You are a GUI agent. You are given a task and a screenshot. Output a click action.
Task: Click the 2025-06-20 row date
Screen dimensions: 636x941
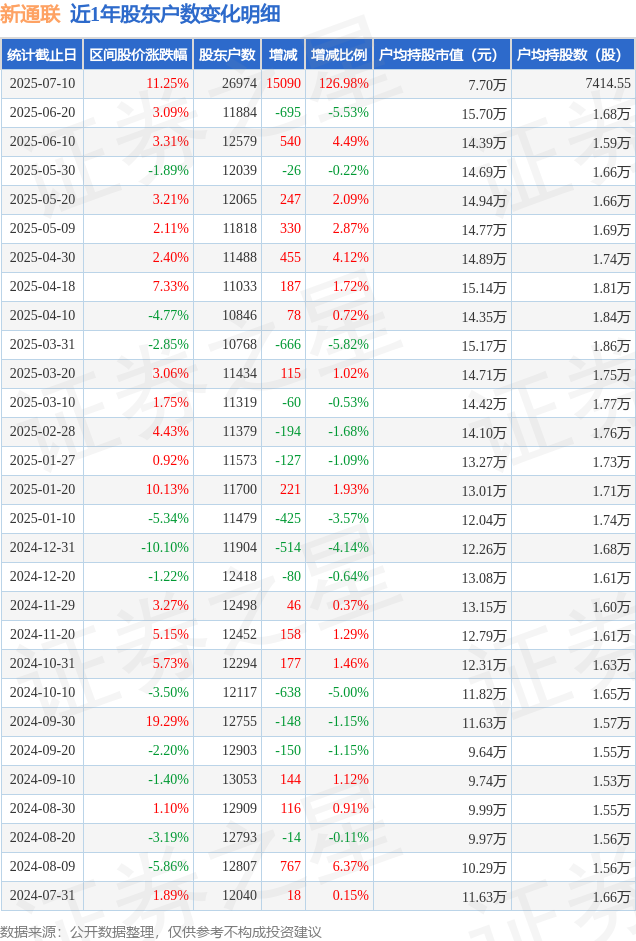click(x=43, y=112)
